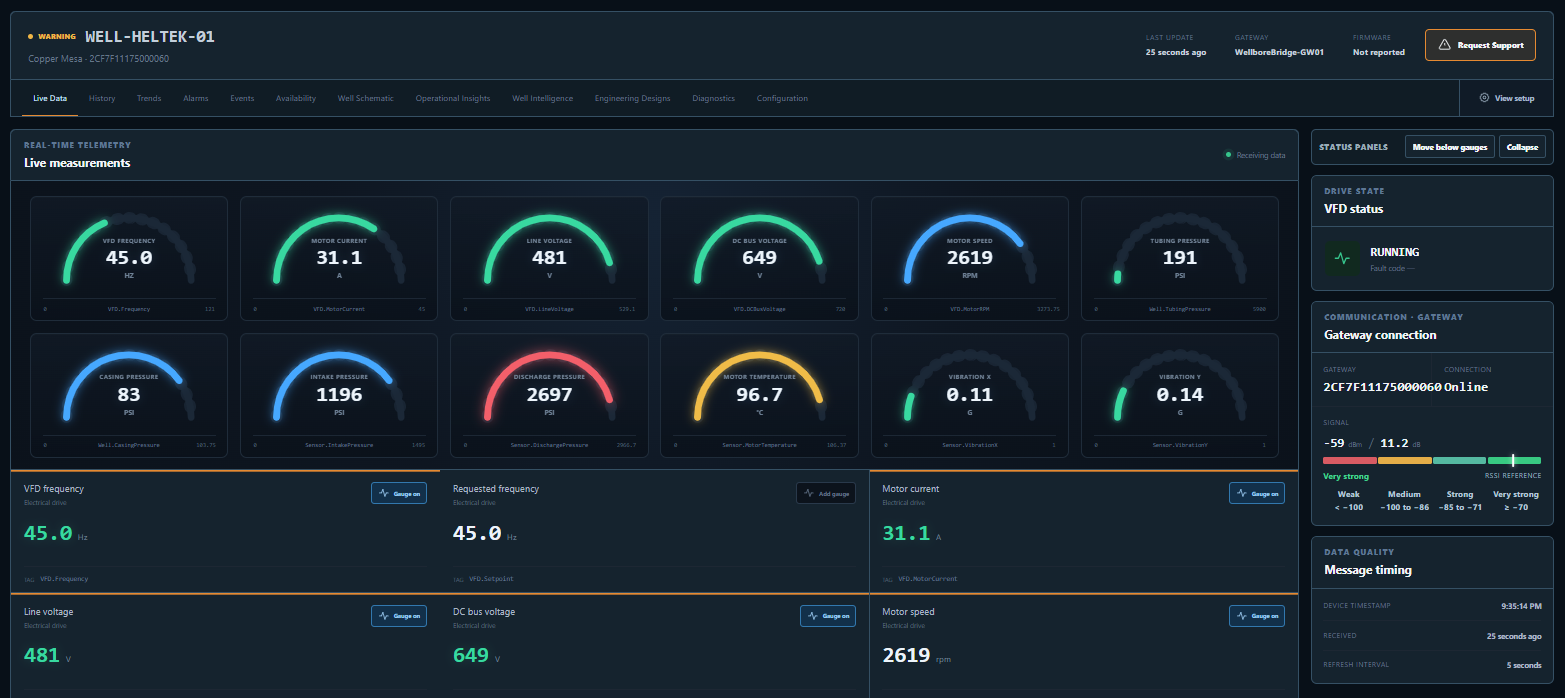The height and width of the screenshot is (698, 1565).
Task: Toggle the DC bus voltage Gauge on button
Action: click(x=828, y=616)
